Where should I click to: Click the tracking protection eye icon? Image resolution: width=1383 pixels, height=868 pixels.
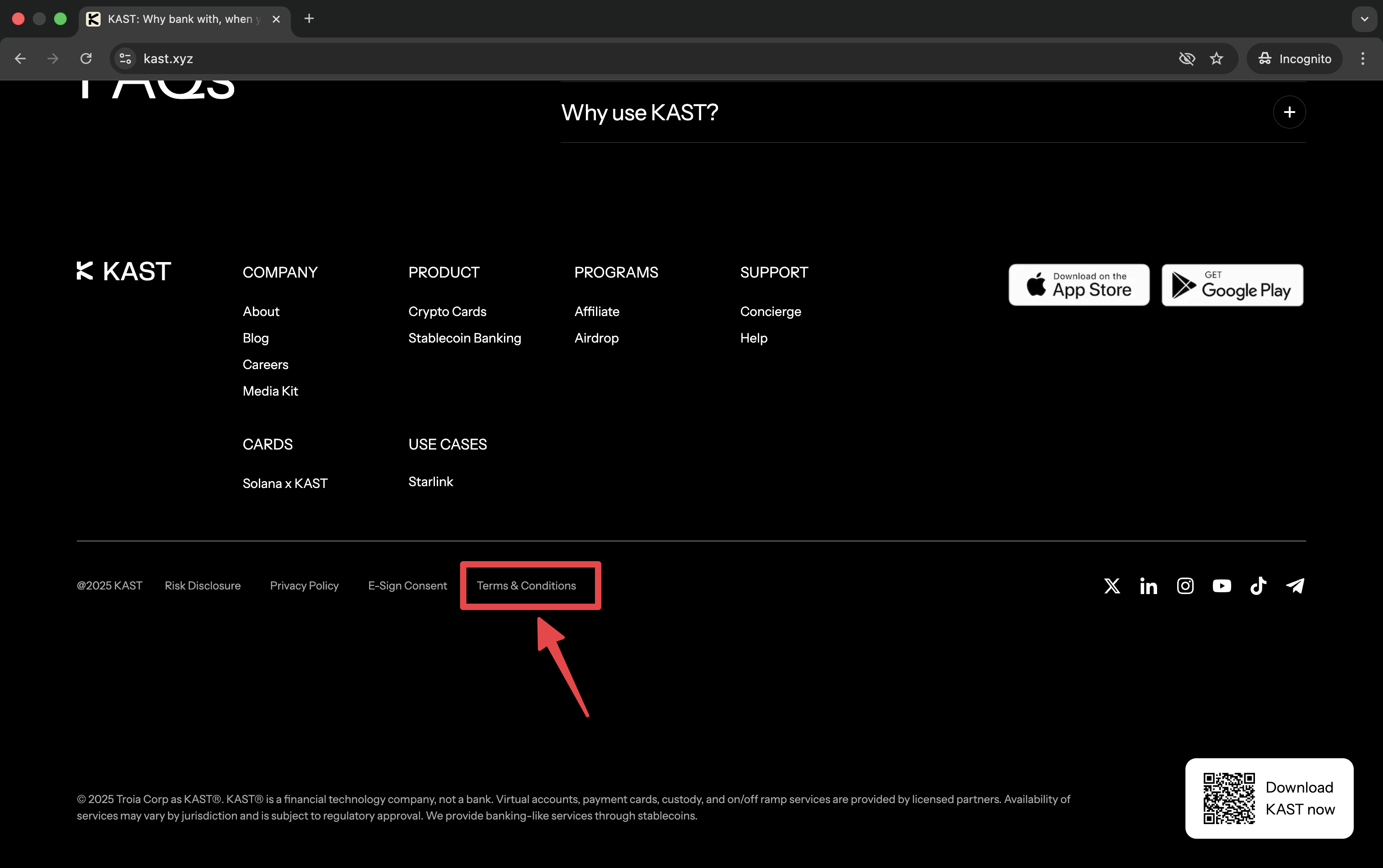click(x=1186, y=59)
